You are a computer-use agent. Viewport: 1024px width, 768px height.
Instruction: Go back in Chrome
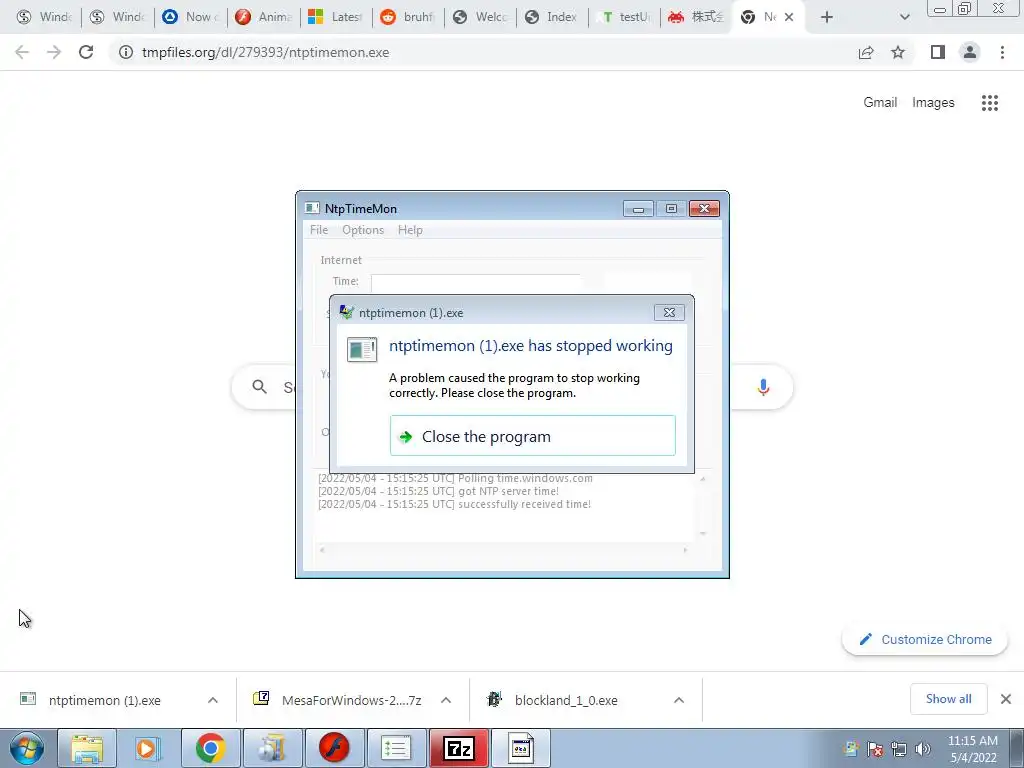(x=22, y=52)
